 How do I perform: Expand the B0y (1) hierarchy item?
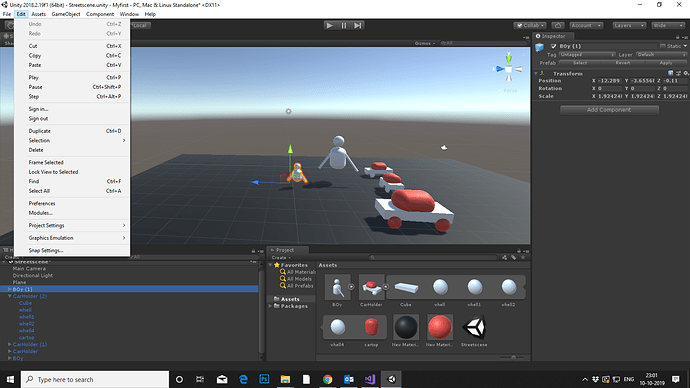9,289
